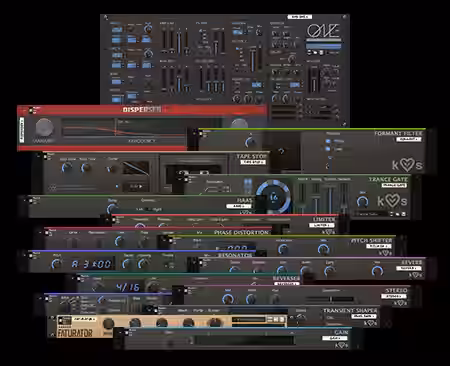Click the ONE synth logo
Image resolution: width=450 pixels, height=366 pixels.
tap(323, 31)
